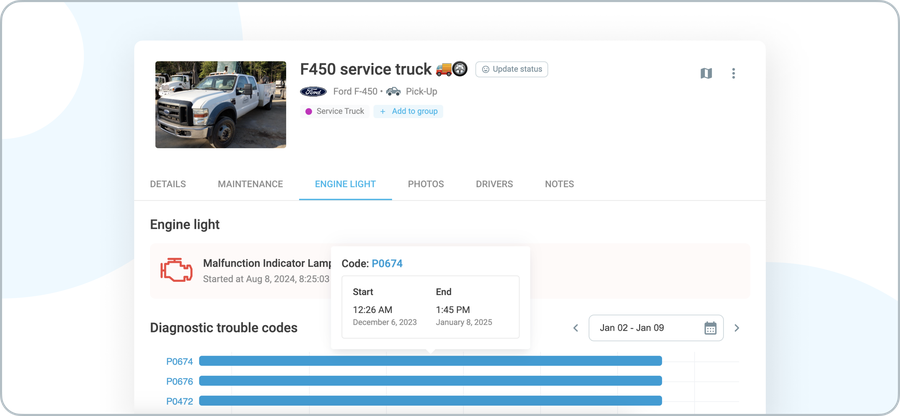Click the Pick-Up vehicle type icon
The height and width of the screenshot is (416, 900).
(393, 92)
